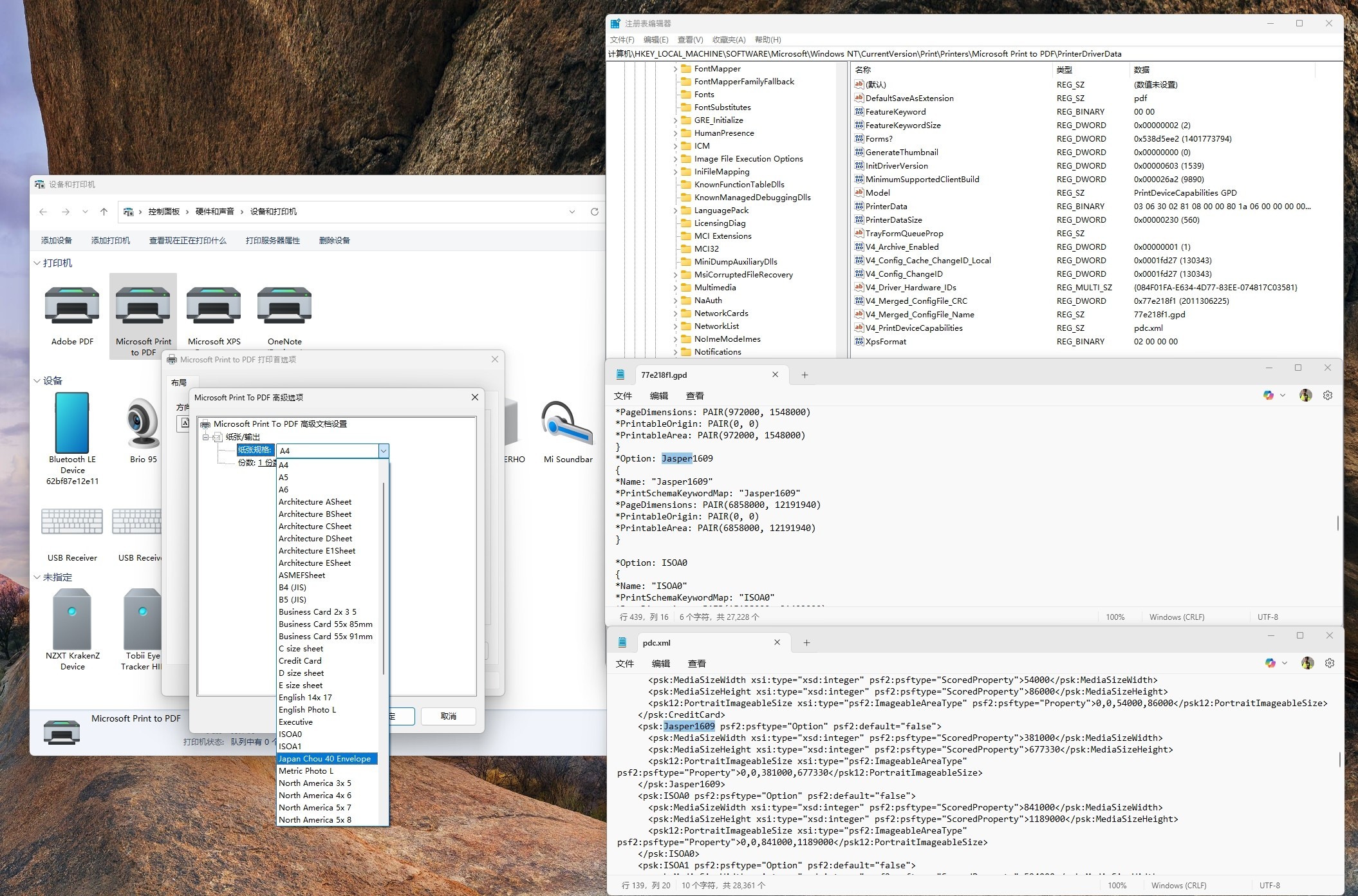The height and width of the screenshot is (896, 1358).
Task: Select the Tobii Eye Tracker device icon
Action: (x=143, y=619)
